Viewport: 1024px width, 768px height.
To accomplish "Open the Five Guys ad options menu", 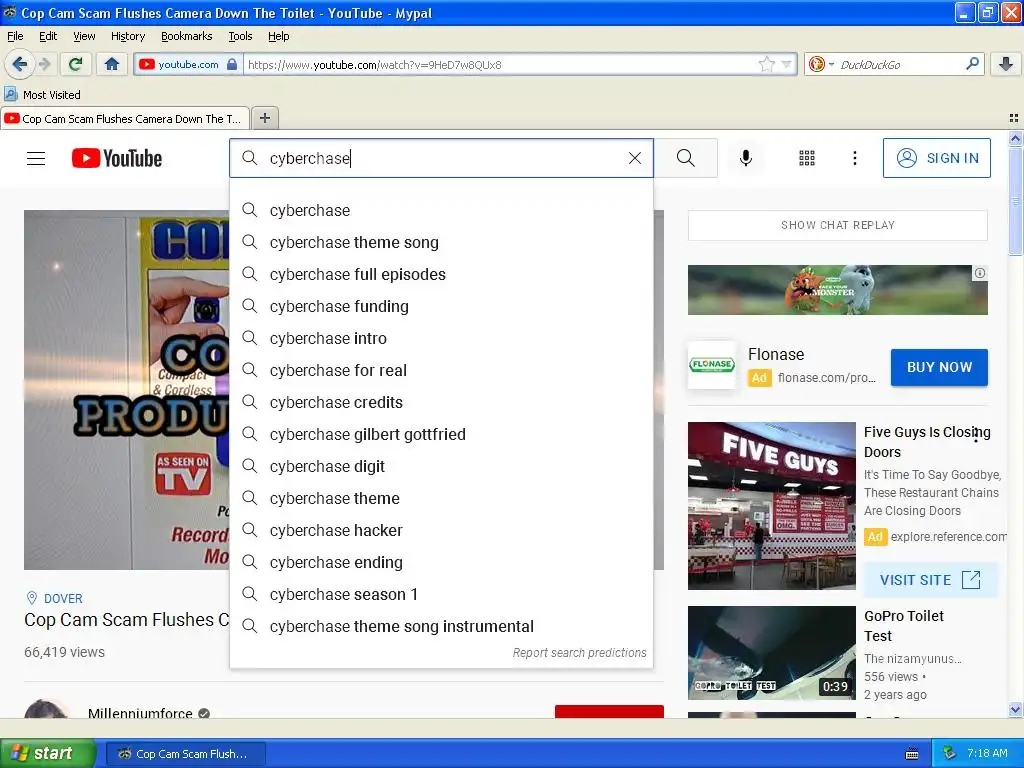I will (976, 436).
